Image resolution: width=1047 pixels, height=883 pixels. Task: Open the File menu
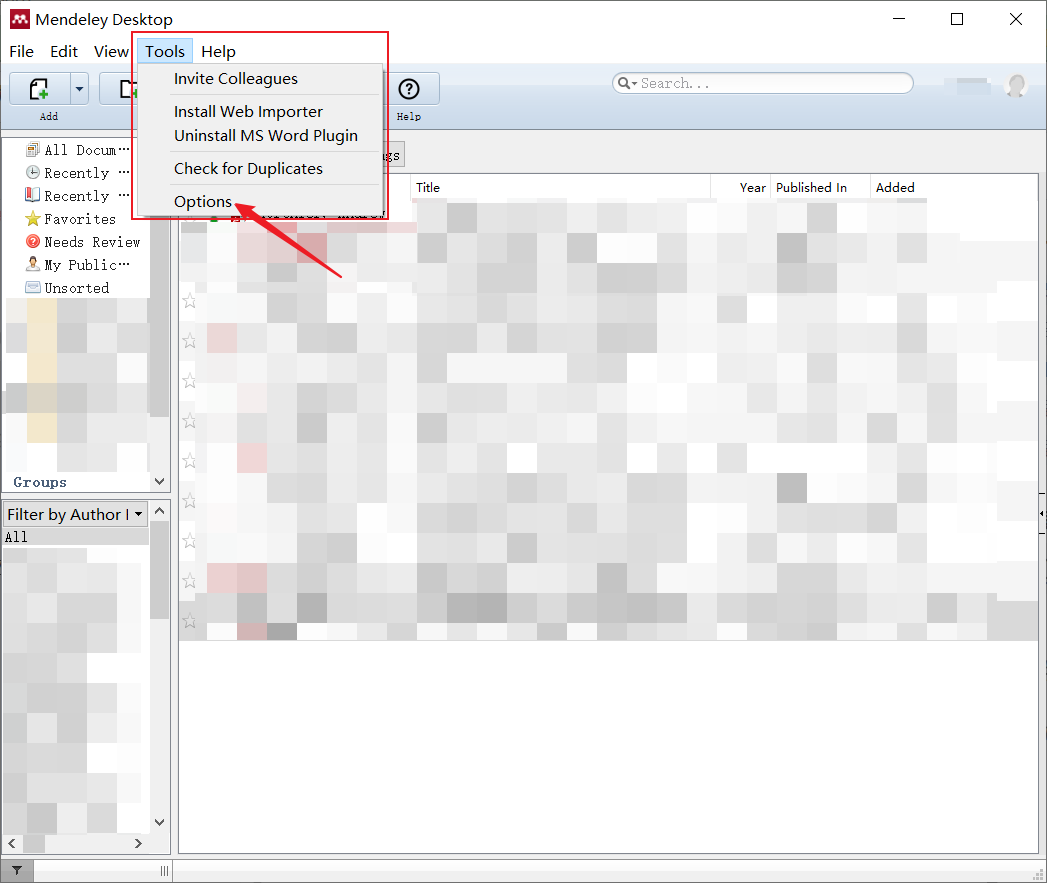click(21, 51)
